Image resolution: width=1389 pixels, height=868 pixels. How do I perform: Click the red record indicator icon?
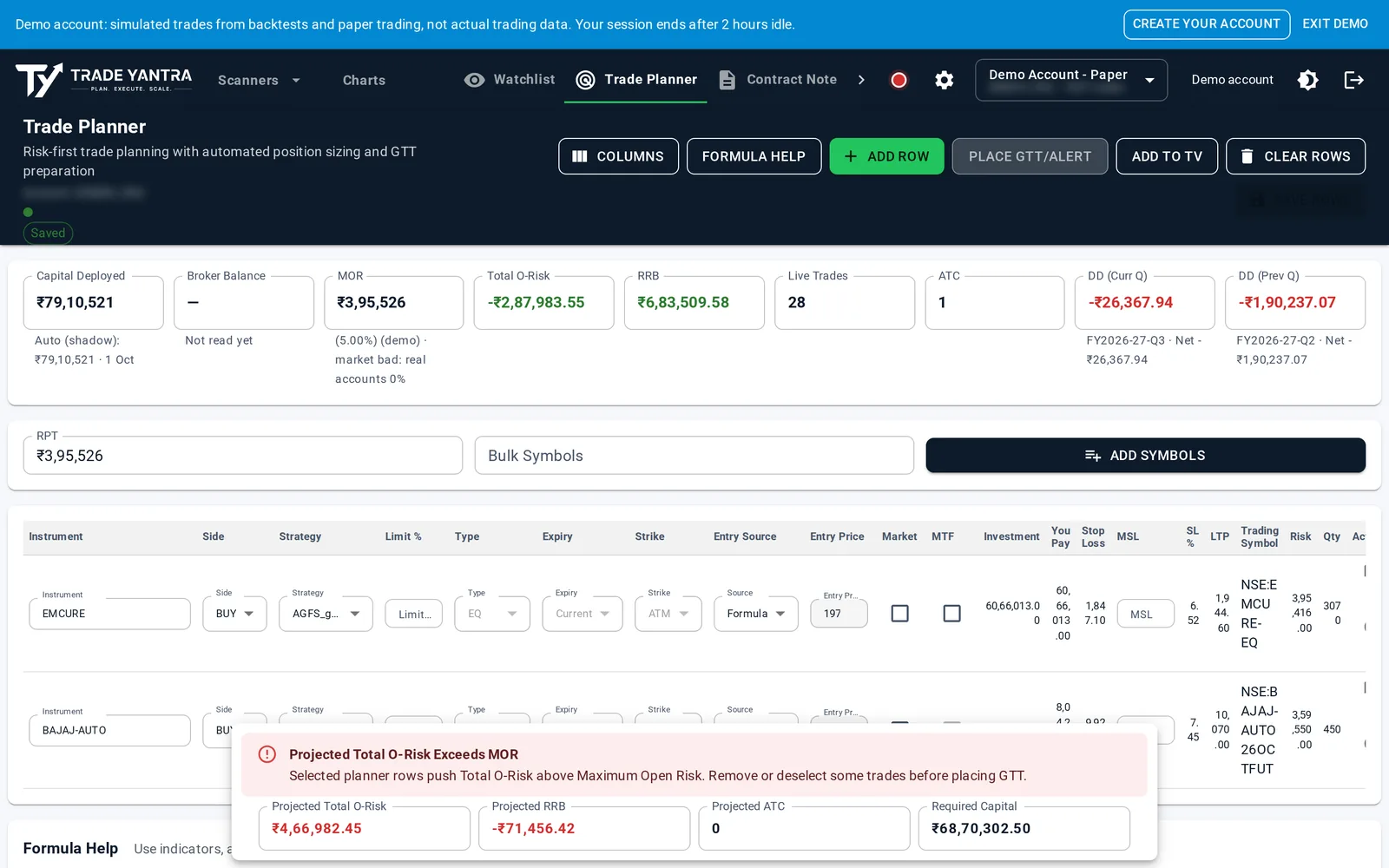(899, 80)
